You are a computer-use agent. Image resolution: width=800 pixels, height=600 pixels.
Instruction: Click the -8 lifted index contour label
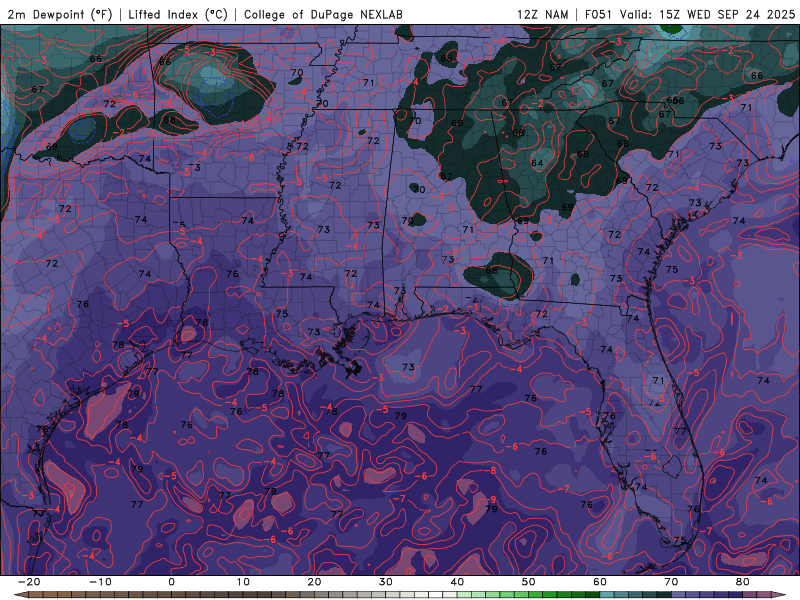click(490, 470)
